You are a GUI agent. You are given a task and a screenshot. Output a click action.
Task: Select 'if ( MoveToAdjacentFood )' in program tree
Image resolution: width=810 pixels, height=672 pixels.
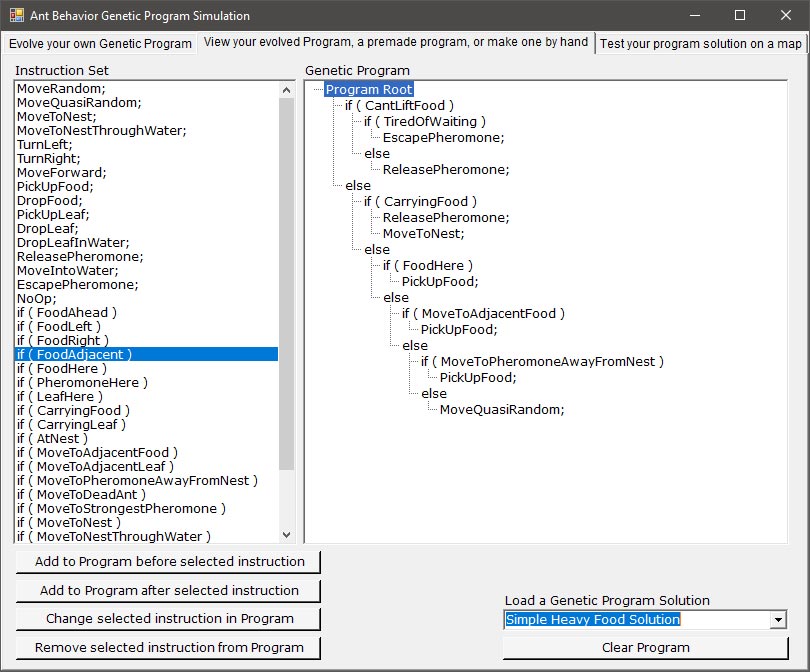pyautogui.click(x=483, y=314)
